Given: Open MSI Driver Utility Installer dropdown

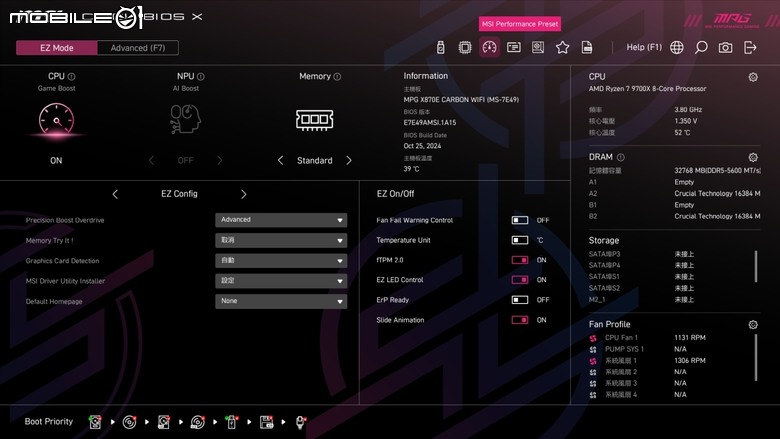Looking at the screenshot, I should click(x=281, y=281).
